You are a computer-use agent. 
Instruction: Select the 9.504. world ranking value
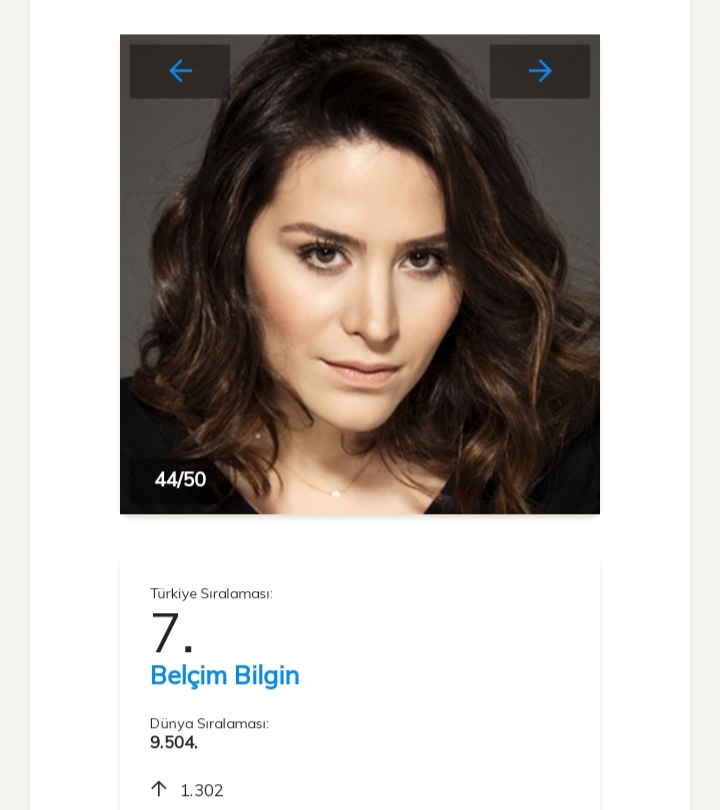point(174,742)
